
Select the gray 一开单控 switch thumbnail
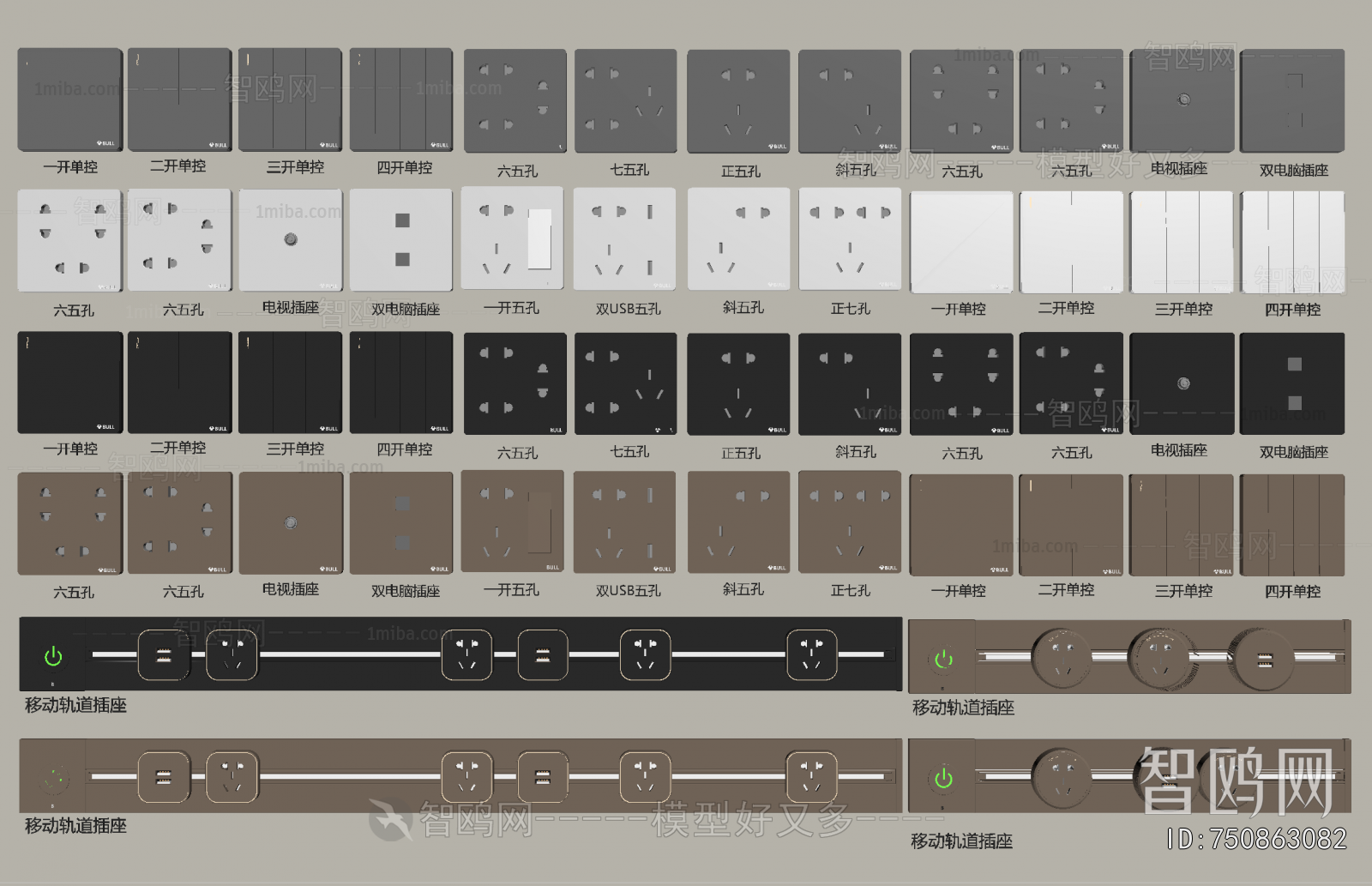[x=69, y=99]
